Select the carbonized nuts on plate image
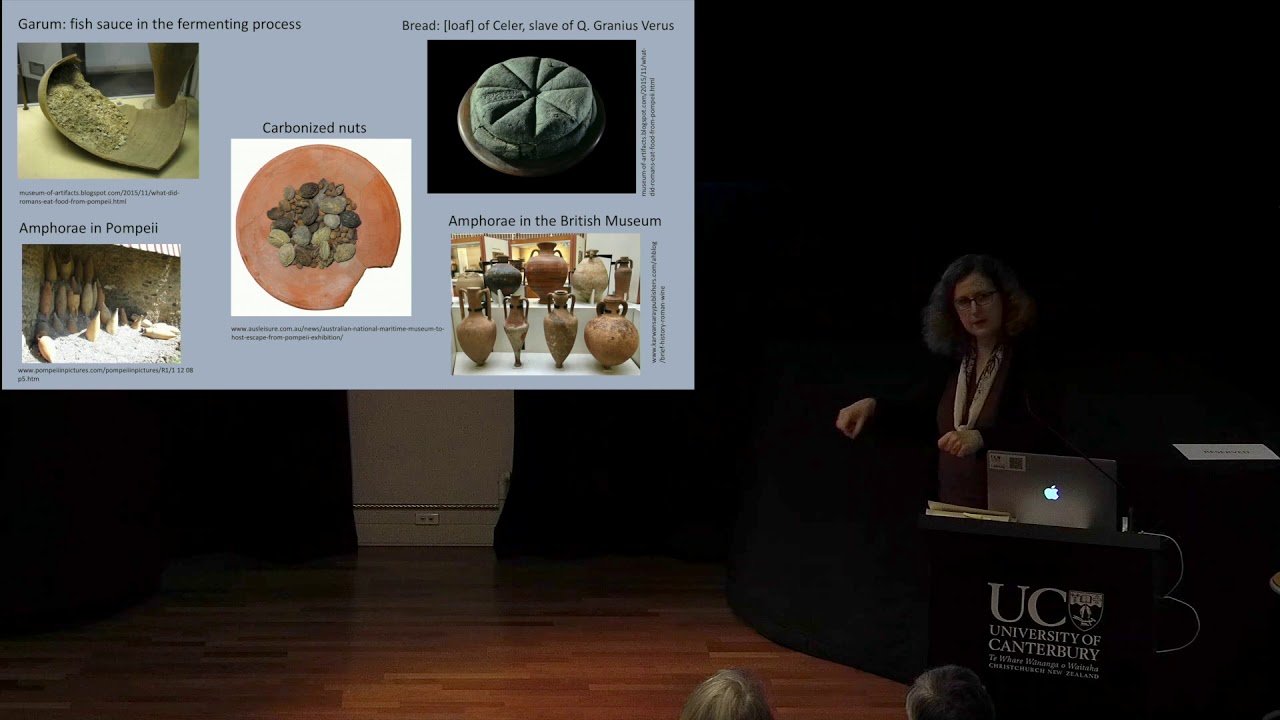The image size is (1280, 720). coord(321,228)
